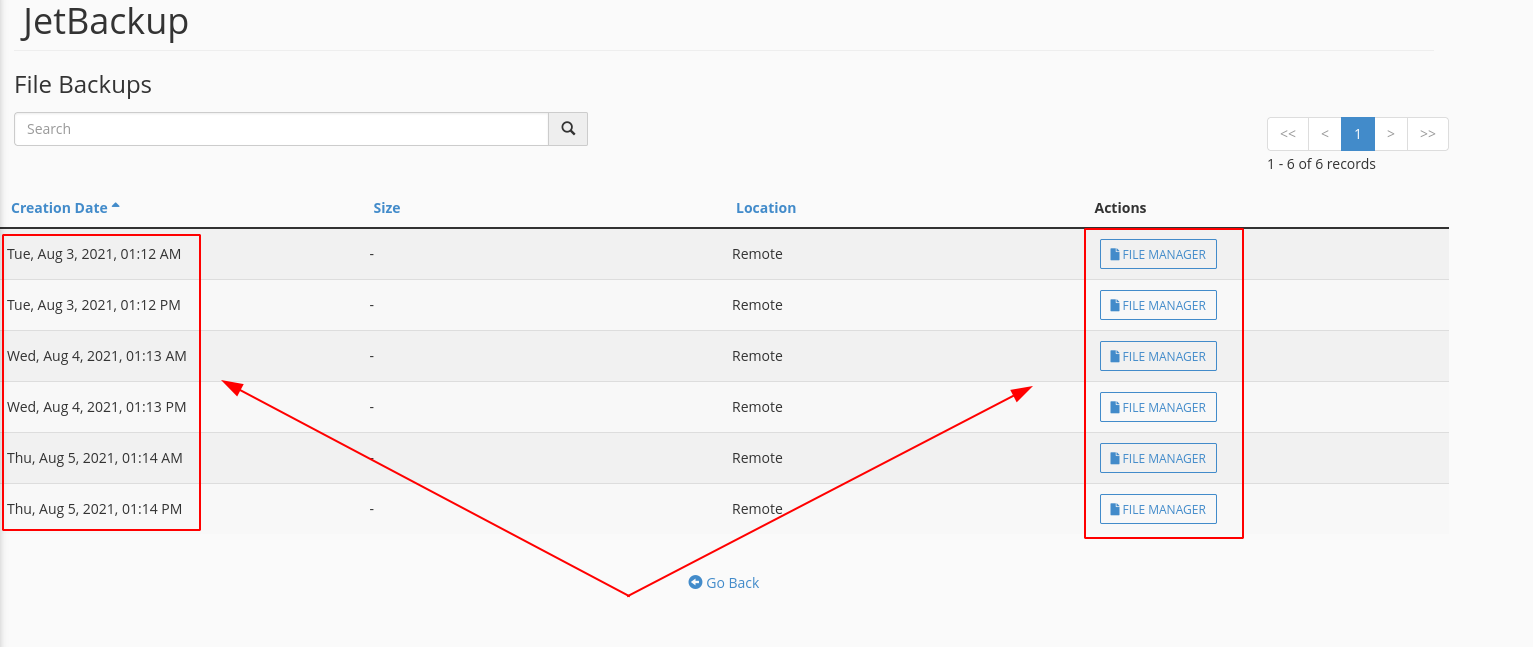This screenshot has width=1533, height=647.
Task: Open File Manager for Aug 3 01:12 AM backup
Action: (1158, 254)
